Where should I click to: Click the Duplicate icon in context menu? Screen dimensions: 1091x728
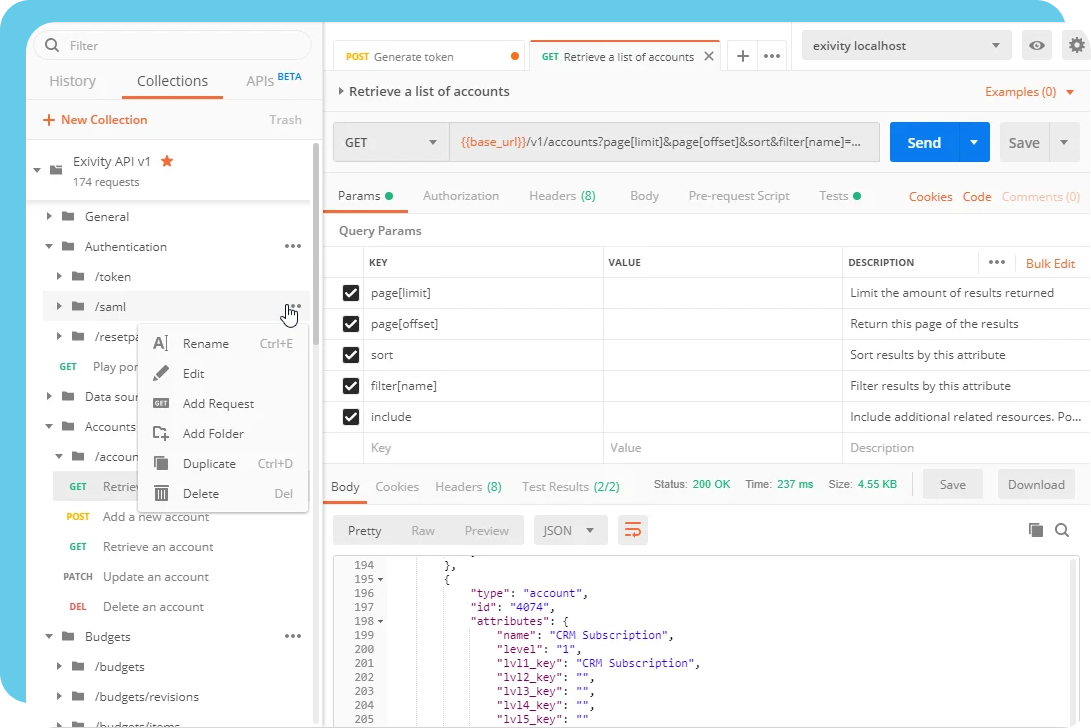(x=161, y=463)
